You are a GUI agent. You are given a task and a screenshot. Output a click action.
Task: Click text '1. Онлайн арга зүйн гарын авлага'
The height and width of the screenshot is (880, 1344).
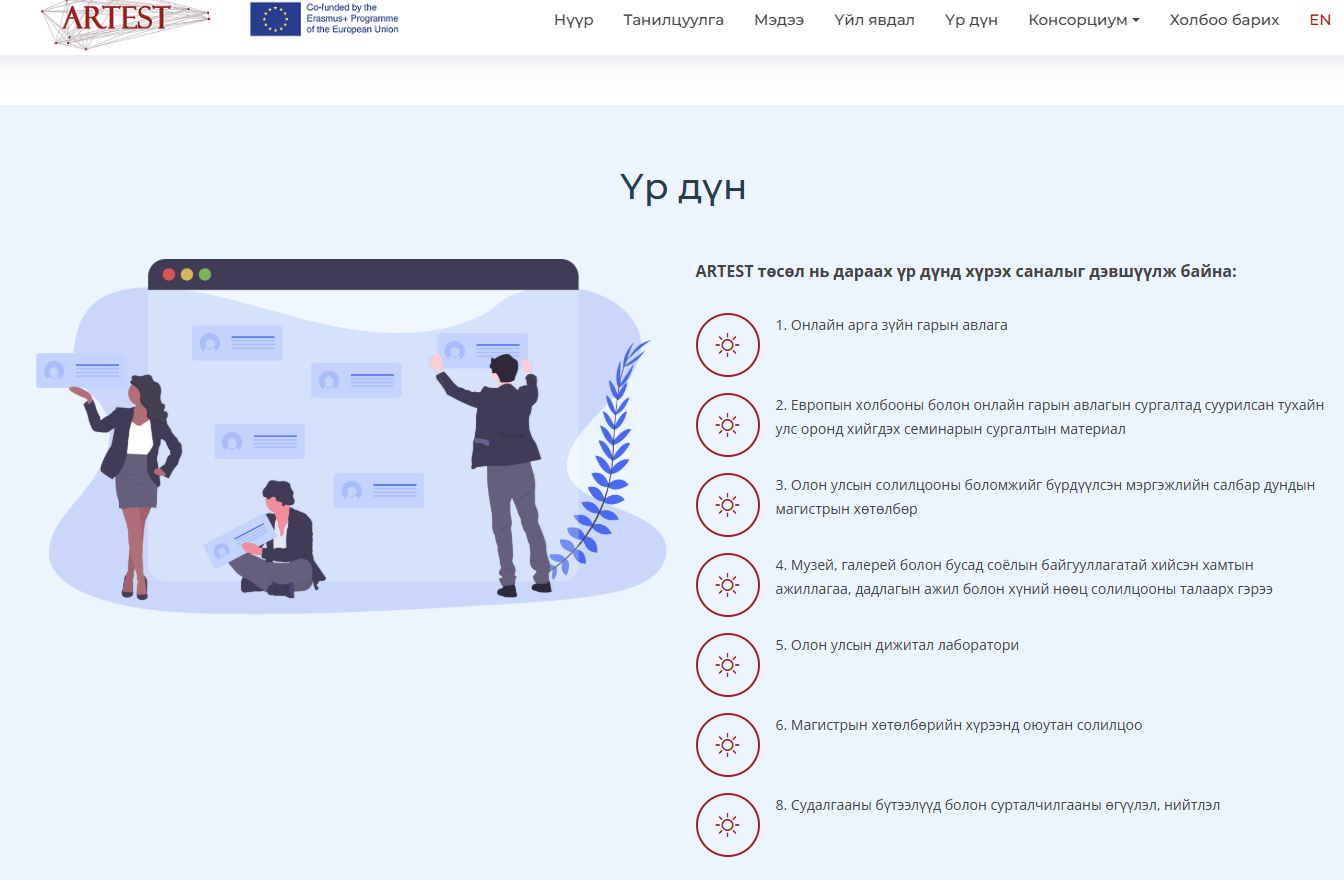[x=891, y=325]
